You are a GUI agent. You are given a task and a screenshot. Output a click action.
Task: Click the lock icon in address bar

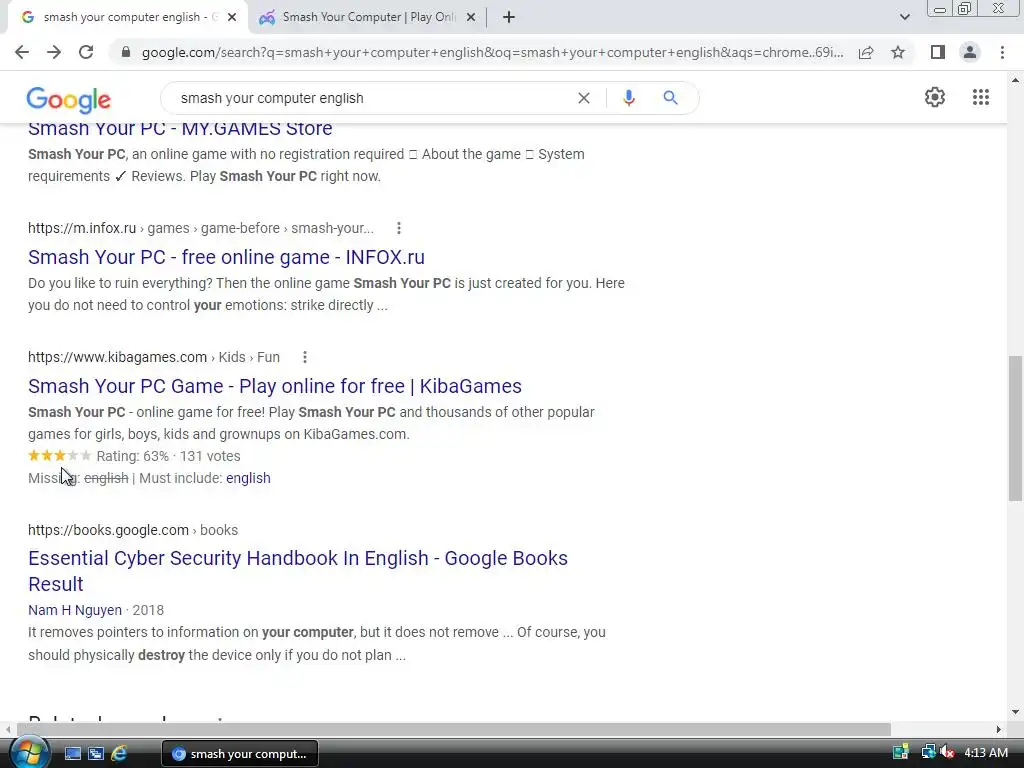point(126,52)
